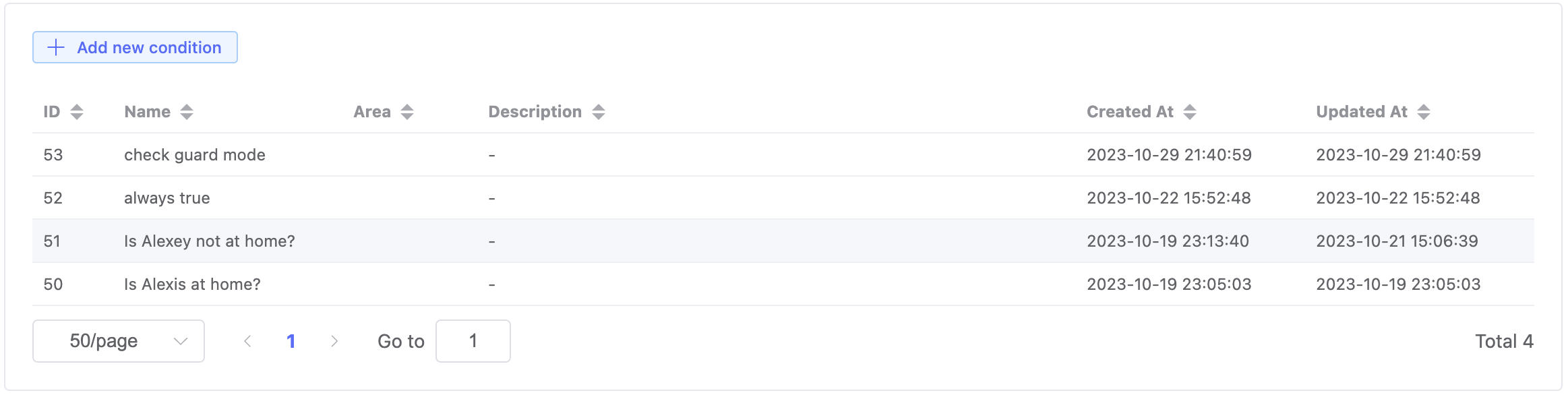Expand the page size chevron
The image size is (1568, 395).
coord(180,341)
